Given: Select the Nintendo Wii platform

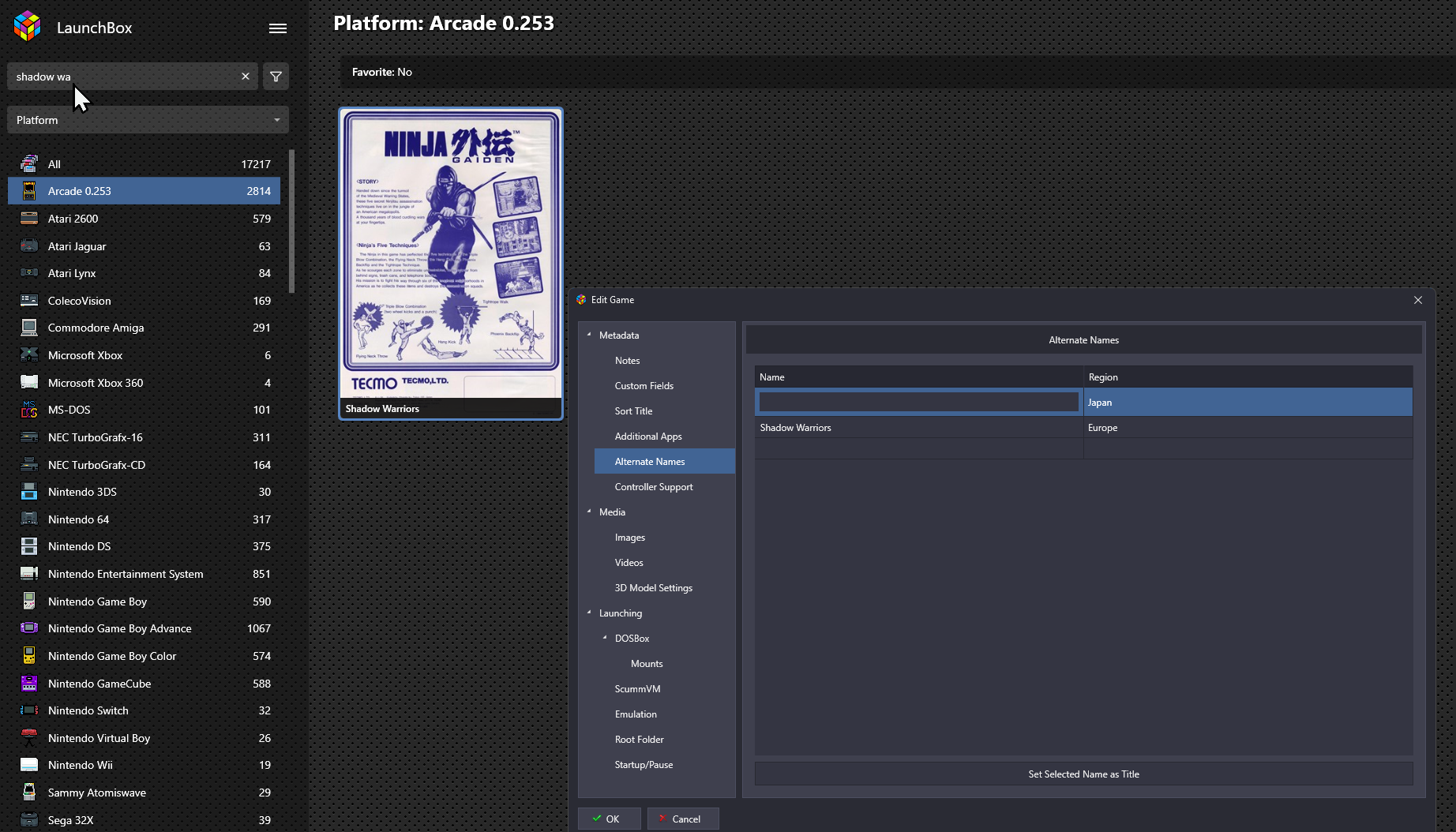Looking at the screenshot, I should [x=144, y=765].
